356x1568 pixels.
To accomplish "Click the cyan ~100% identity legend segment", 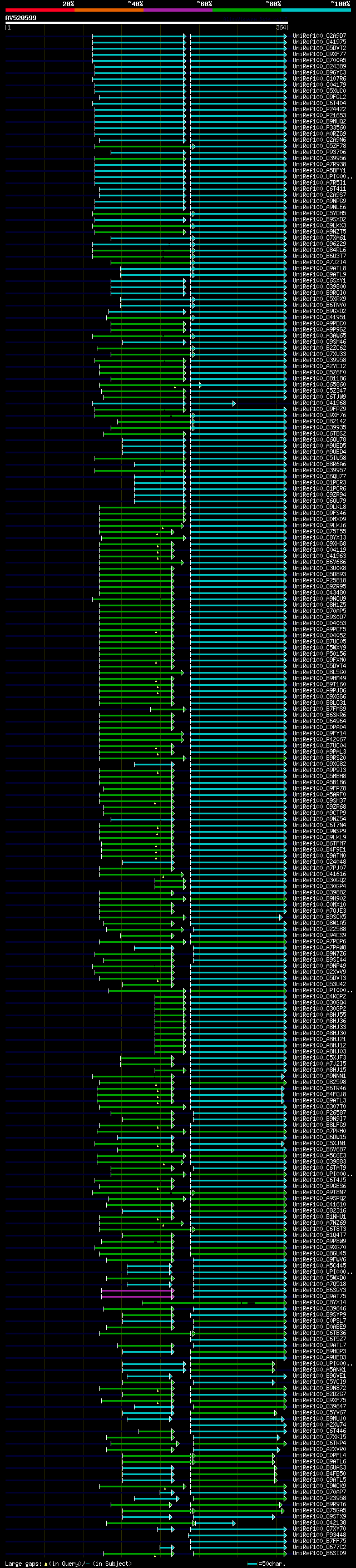I will pyautogui.click(x=316, y=10).
